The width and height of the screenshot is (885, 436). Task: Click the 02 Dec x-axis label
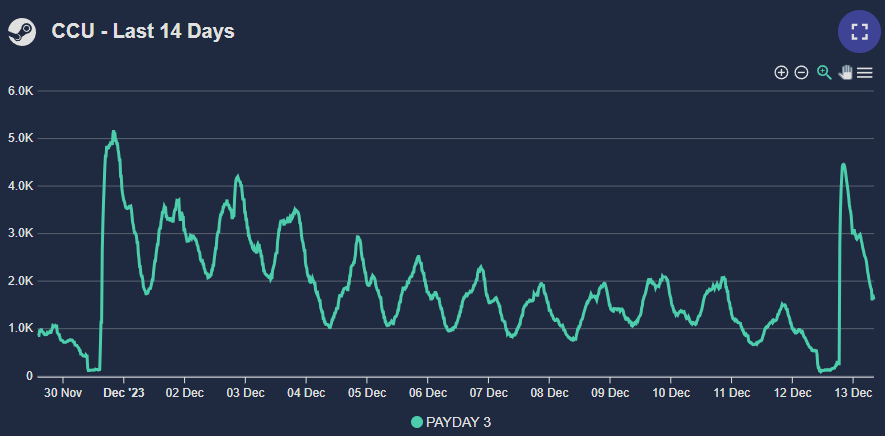coord(185,393)
